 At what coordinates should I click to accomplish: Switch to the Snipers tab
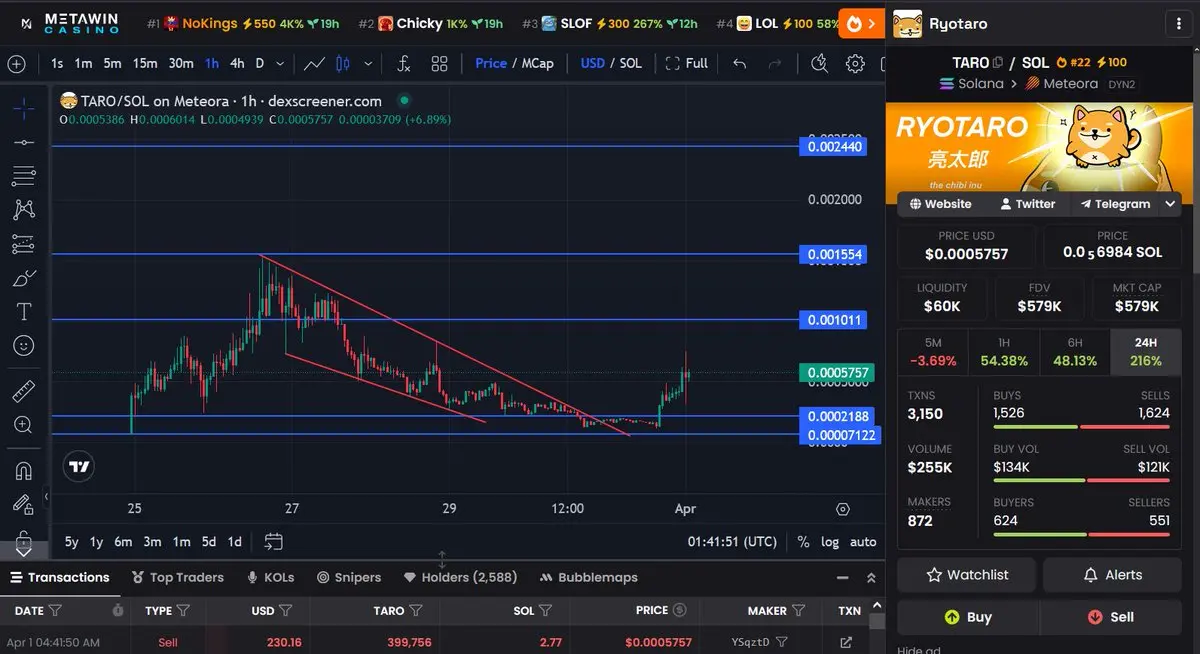349,577
